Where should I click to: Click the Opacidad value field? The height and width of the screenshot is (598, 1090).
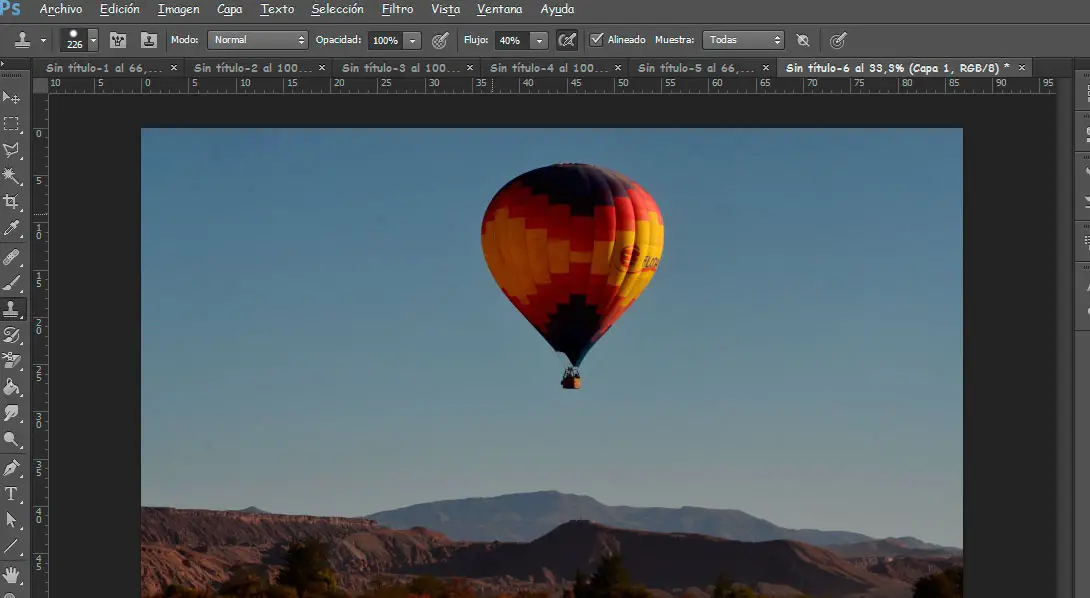pyautogui.click(x=385, y=40)
